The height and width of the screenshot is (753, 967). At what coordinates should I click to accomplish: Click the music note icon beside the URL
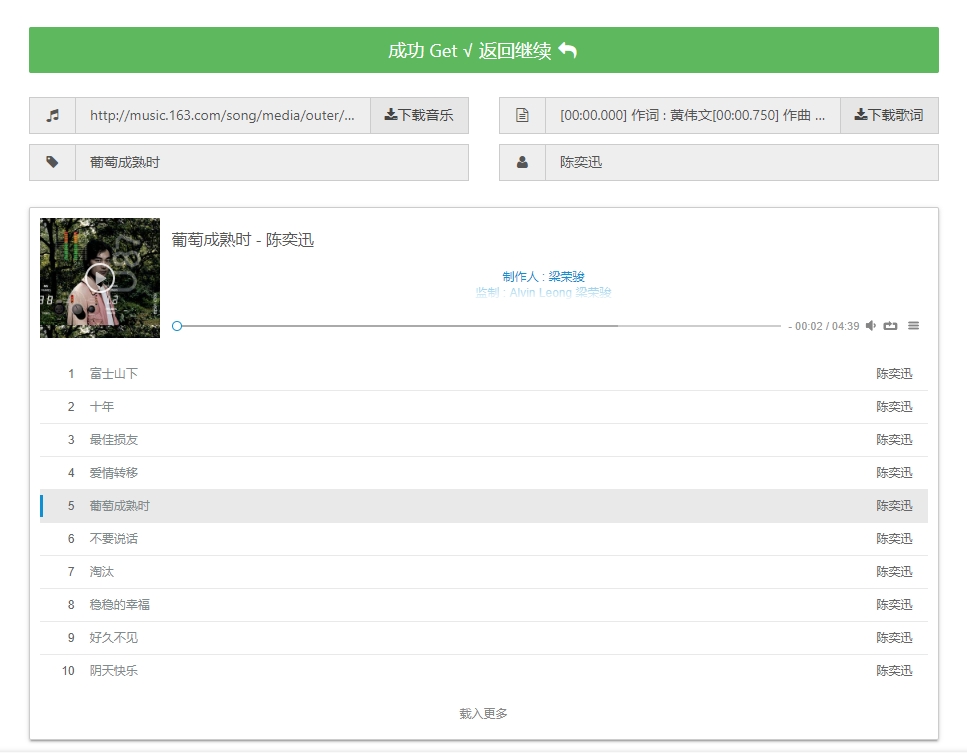click(52, 115)
